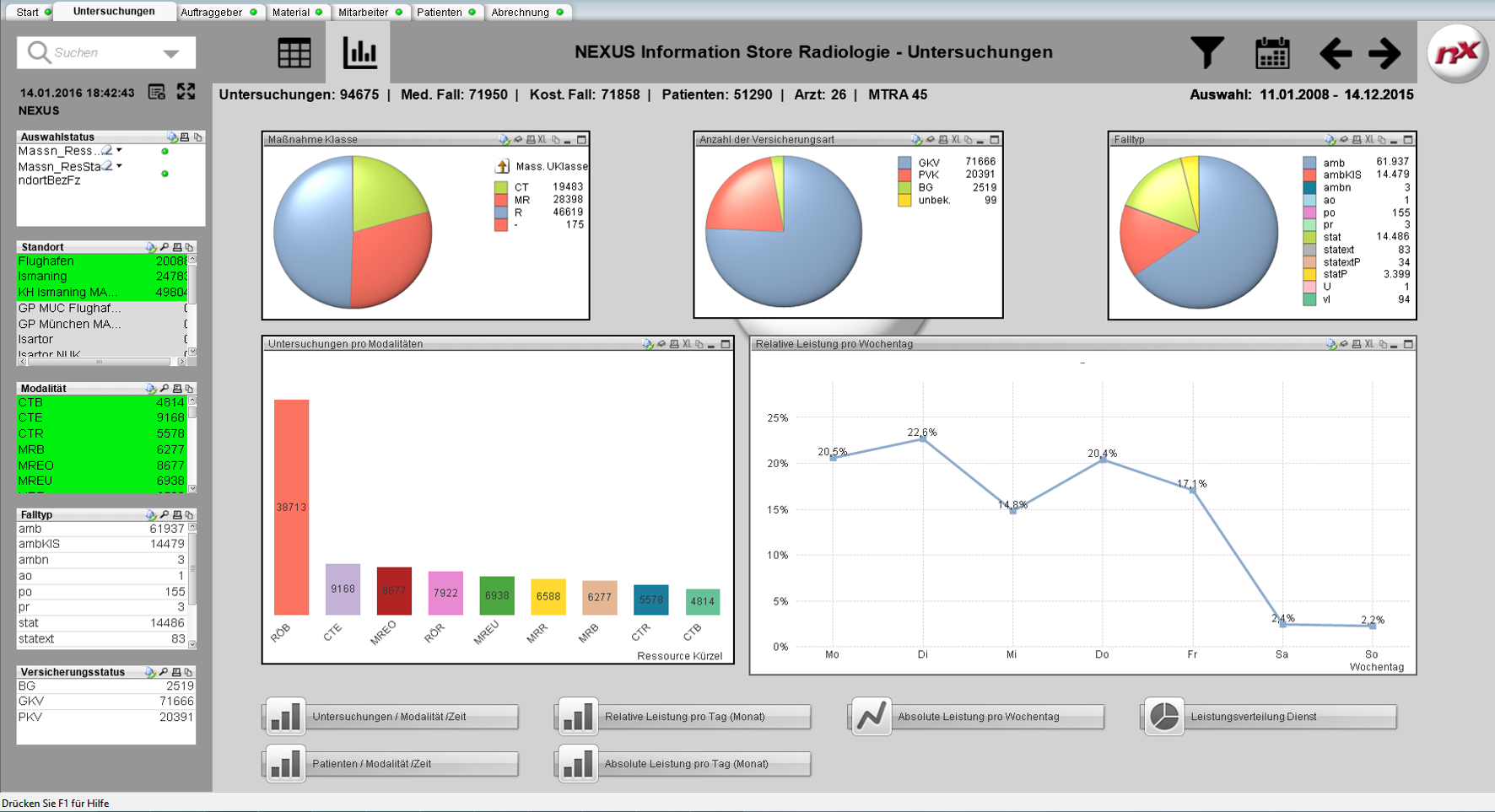Select ambKIS in Falltyp list box
Screen dimensions: 1495x812
pos(102,544)
